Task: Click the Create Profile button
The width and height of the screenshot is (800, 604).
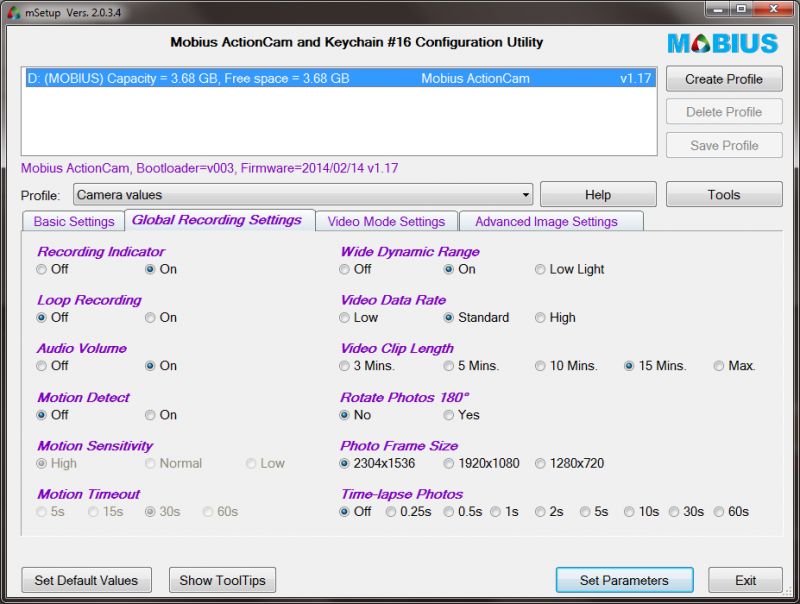Action: (x=724, y=79)
